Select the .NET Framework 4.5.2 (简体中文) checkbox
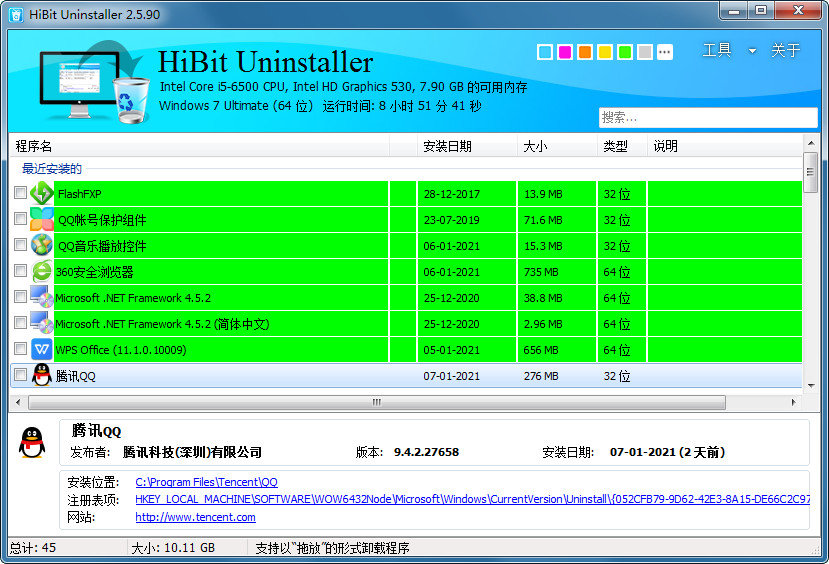The image size is (829, 564). 20,322
